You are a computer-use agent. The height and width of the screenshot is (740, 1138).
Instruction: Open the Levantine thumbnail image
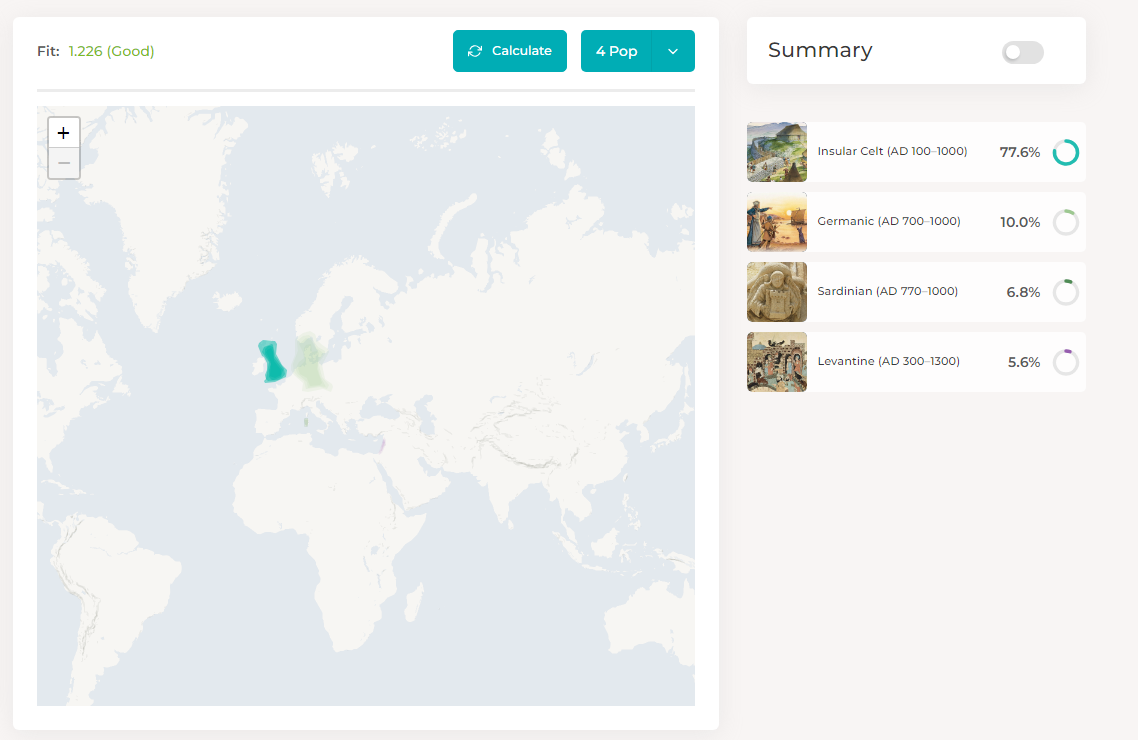777,362
